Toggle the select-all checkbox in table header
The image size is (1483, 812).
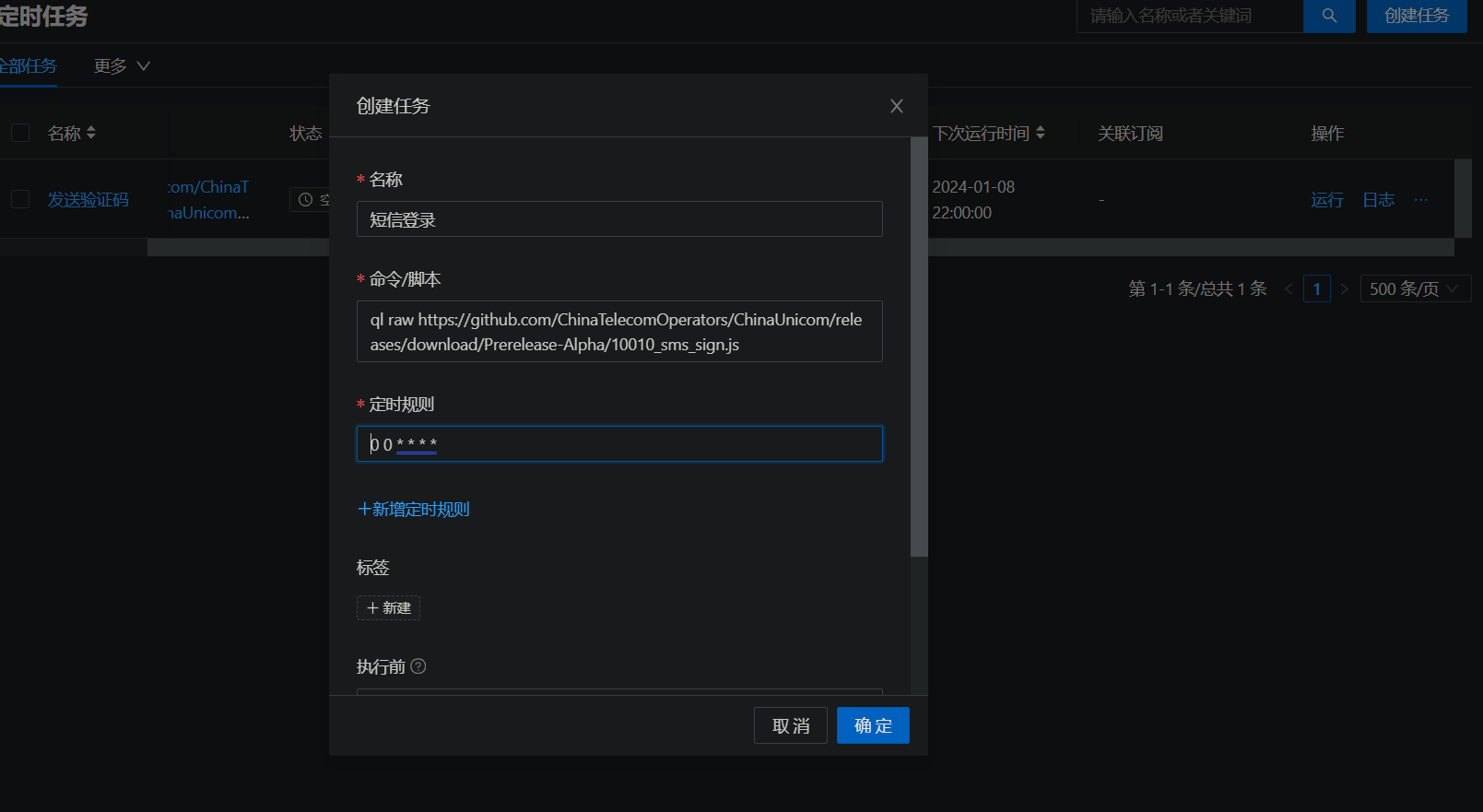click(x=20, y=134)
